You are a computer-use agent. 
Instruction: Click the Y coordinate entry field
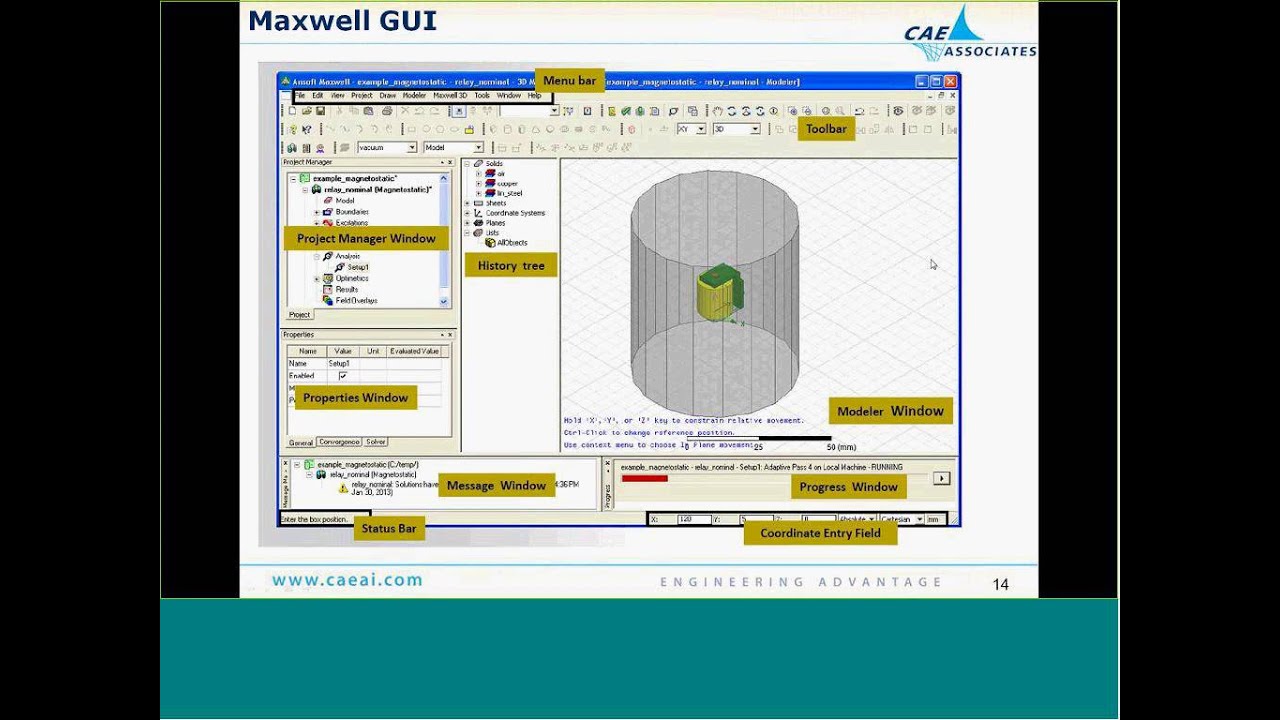tap(756, 519)
